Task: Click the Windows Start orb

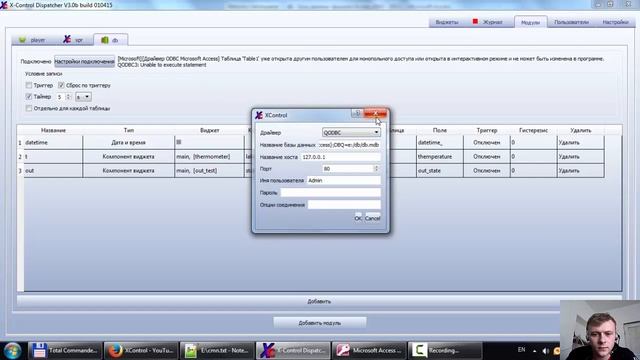Action: click(12, 351)
